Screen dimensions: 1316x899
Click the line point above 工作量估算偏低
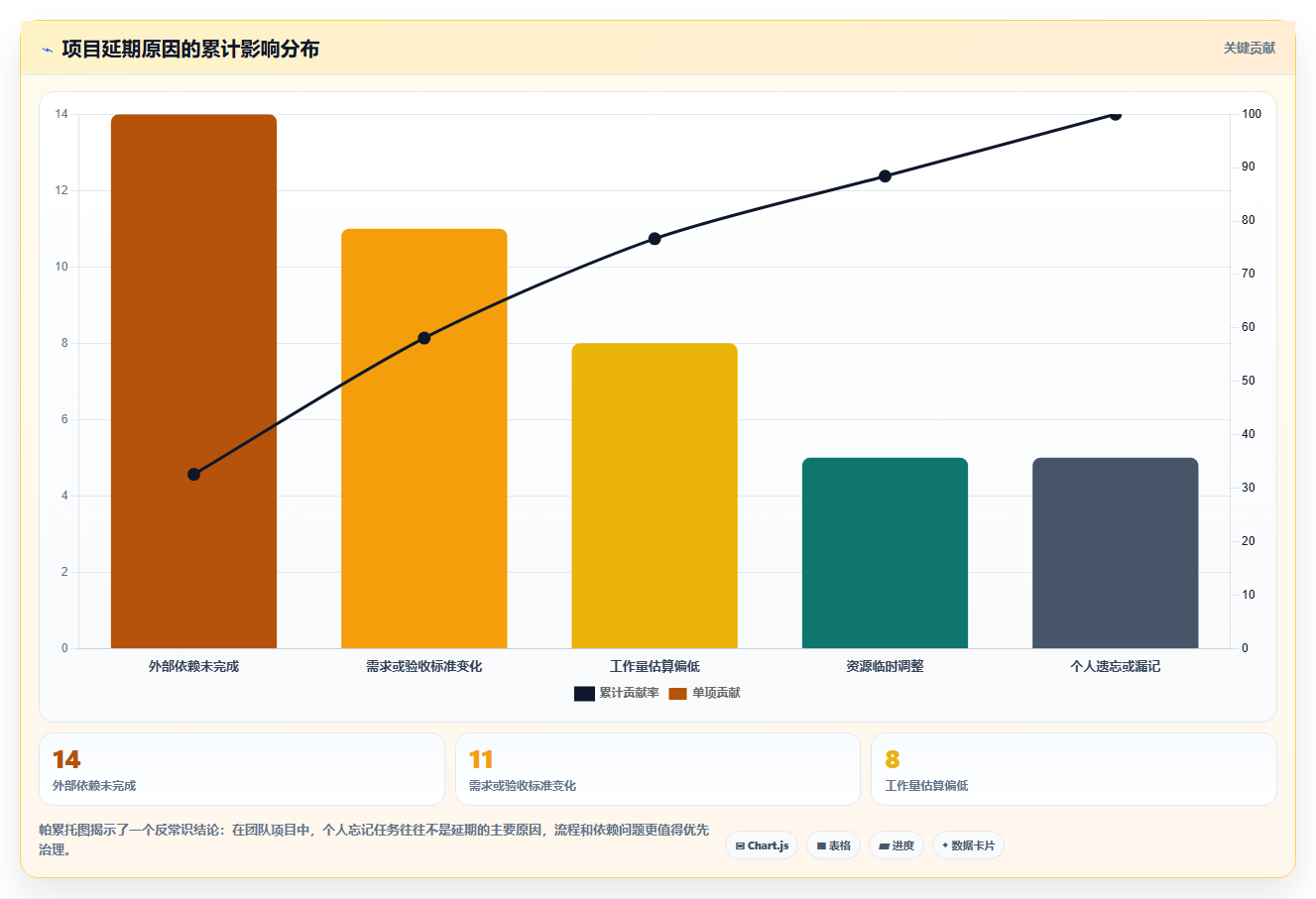point(655,239)
